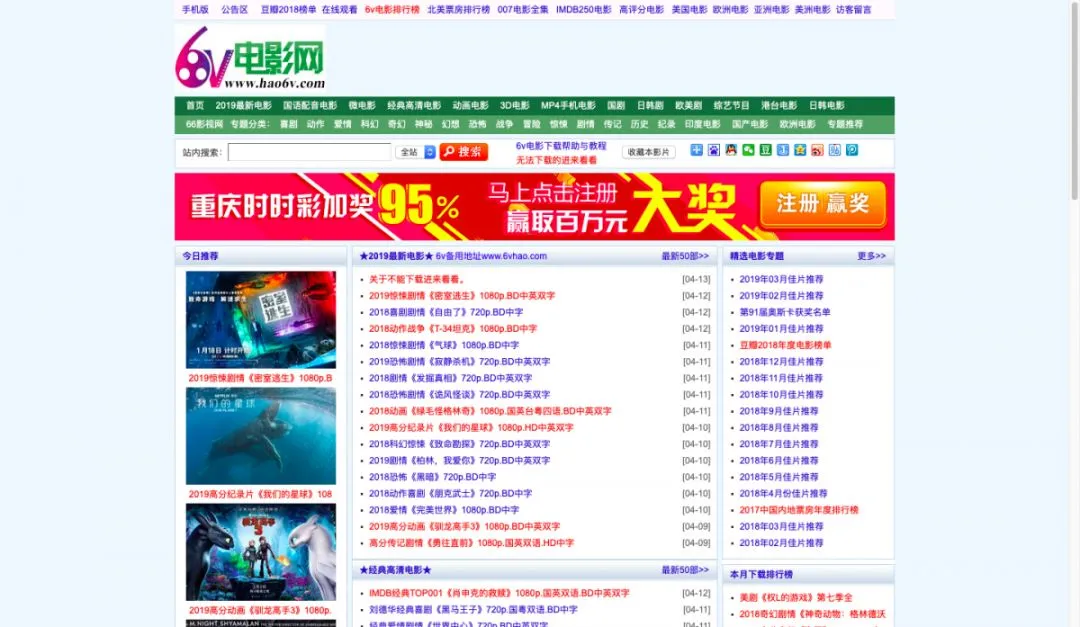Open the 3D电影 navigation item
Screen dimensions: 1080x627
pyautogui.click(x=515, y=105)
